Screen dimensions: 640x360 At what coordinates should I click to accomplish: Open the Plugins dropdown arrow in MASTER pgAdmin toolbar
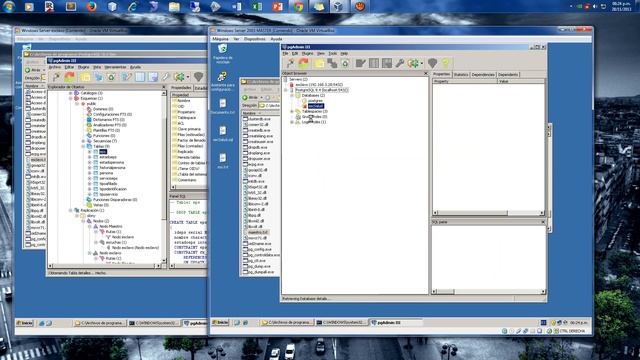coord(422,63)
